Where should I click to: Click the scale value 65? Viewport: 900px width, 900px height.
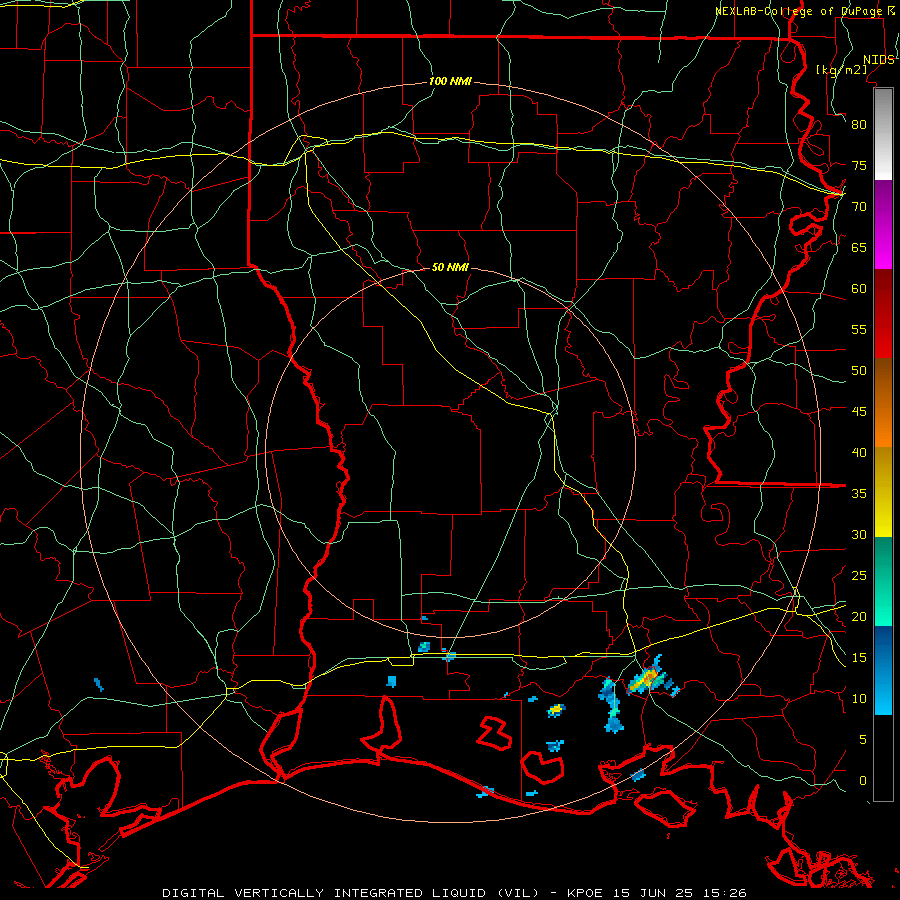pyautogui.click(x=859, y=248)
